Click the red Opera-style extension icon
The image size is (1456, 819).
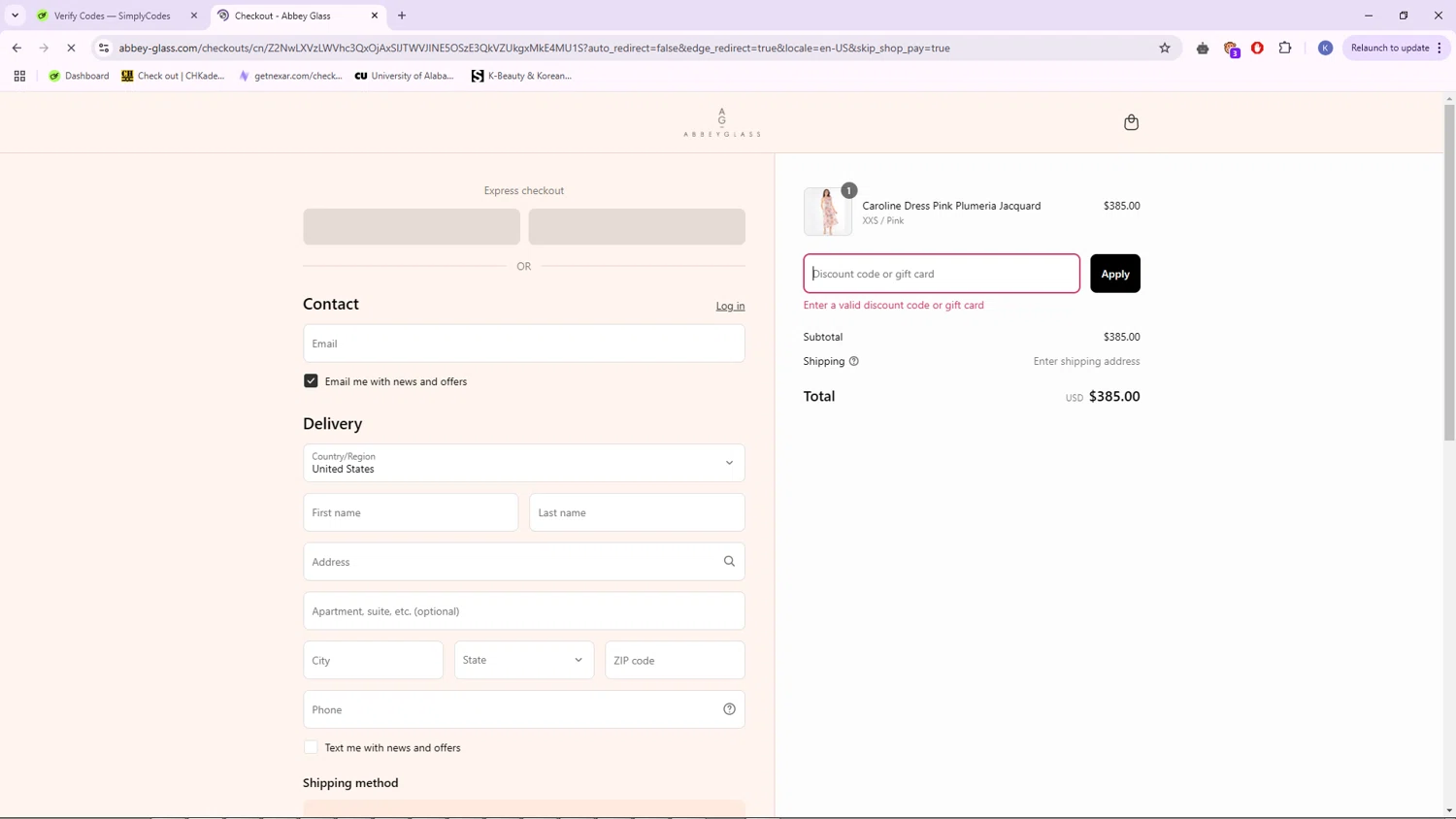pyautogui.click(x=1257, y=48)
